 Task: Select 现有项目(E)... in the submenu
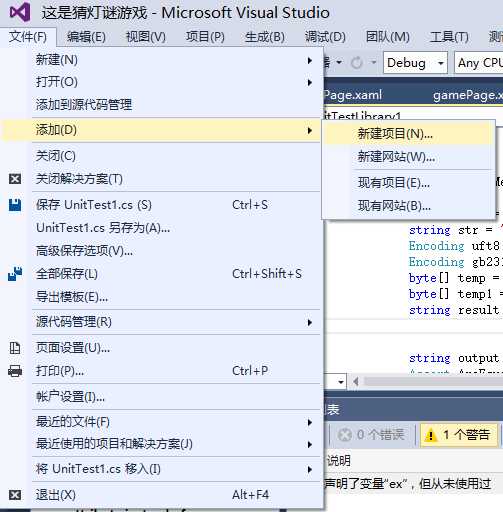point(408,183)
